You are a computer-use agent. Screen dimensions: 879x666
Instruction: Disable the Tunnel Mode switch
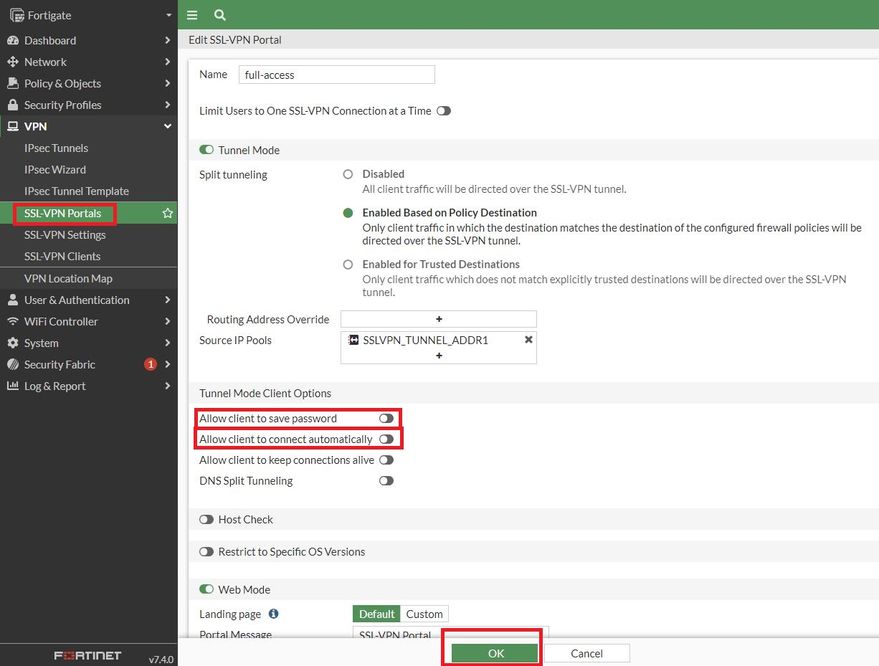(206, 150)
